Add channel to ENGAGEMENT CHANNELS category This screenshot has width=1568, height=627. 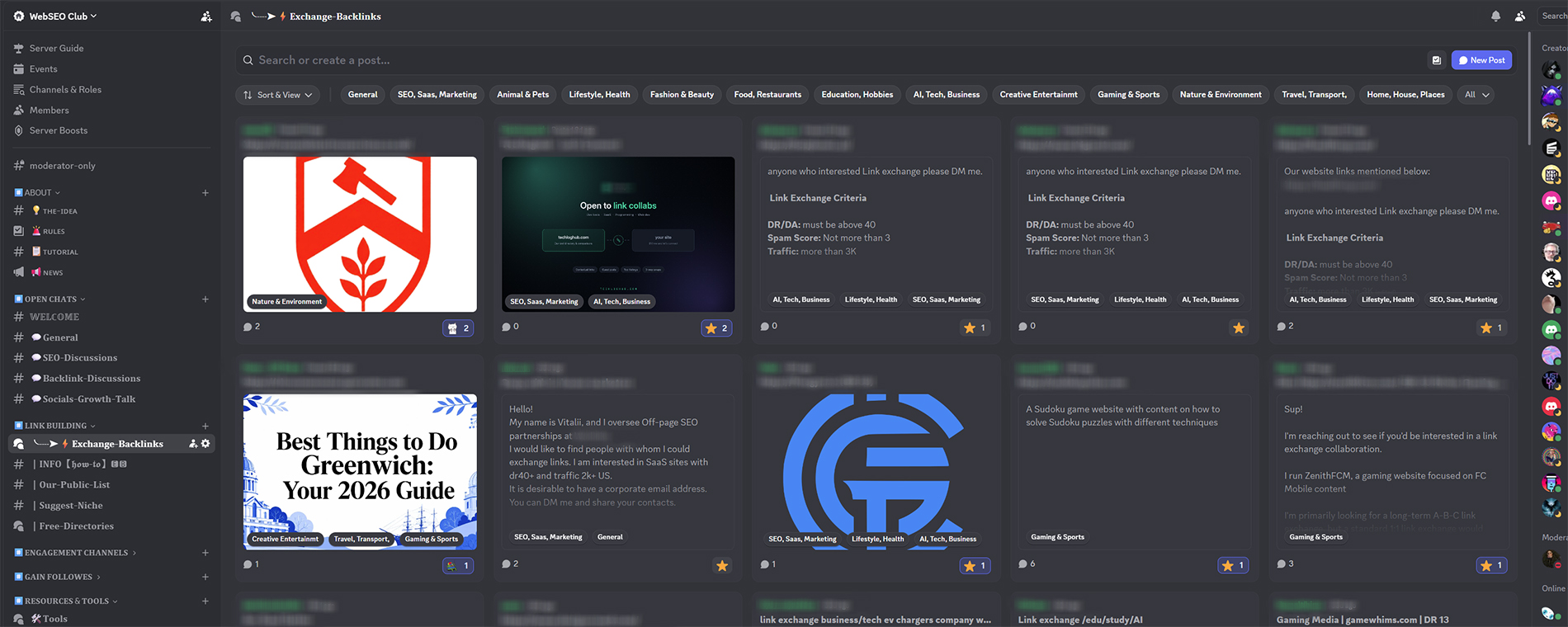[205, 553]
